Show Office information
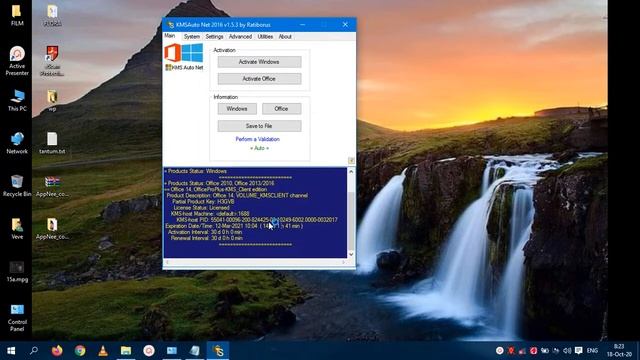 pyautogui.click(x=281, y=109)
